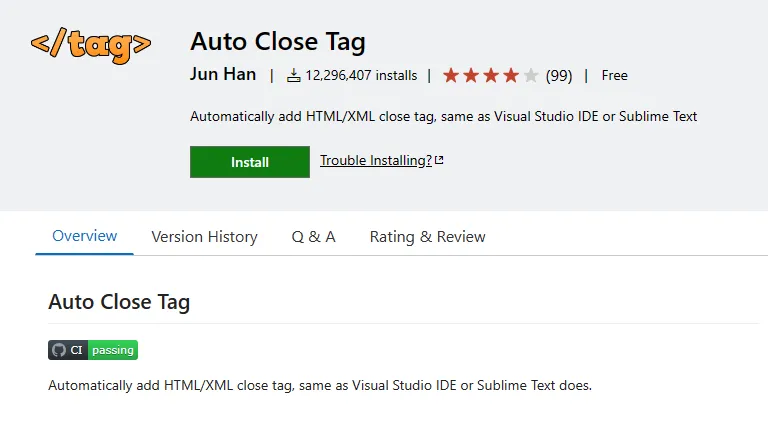Click external link icon after Trouble Installing

tap(439, 161)
